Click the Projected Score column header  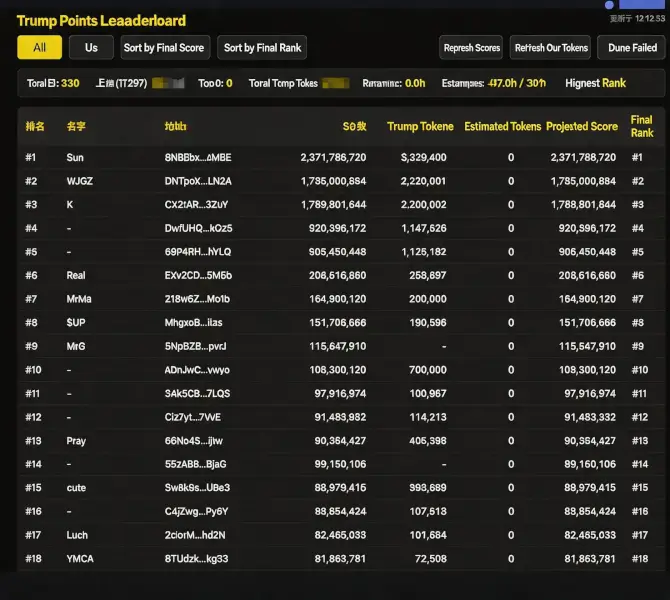pyautogui.click(x=581, y=127)
